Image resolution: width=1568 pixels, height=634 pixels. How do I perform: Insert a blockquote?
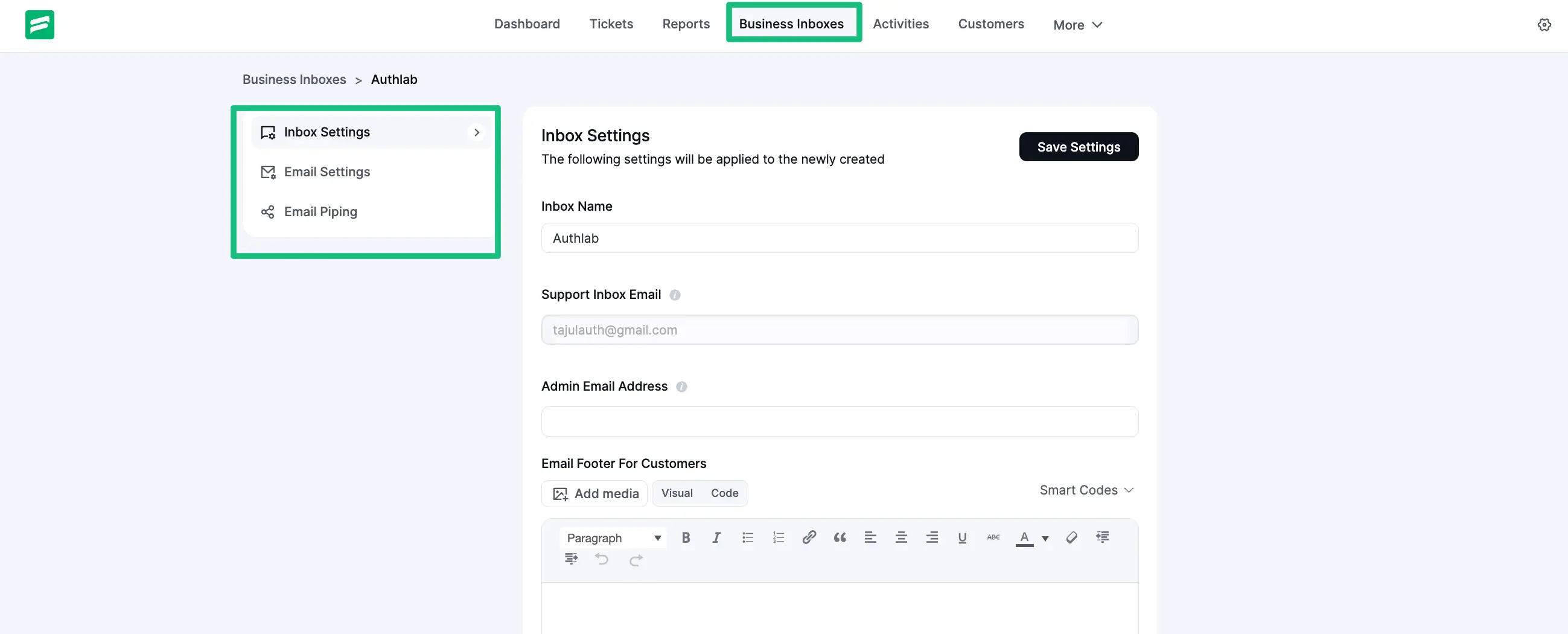(x=840, y=538)
